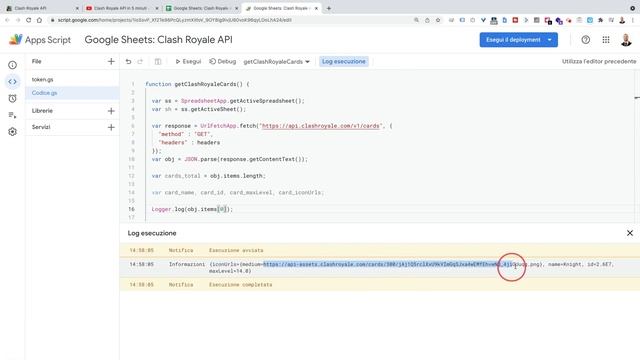The image size is (640, 360).
Task: Select the Editor code icon in sidebar
Action: tap(12, 82)
